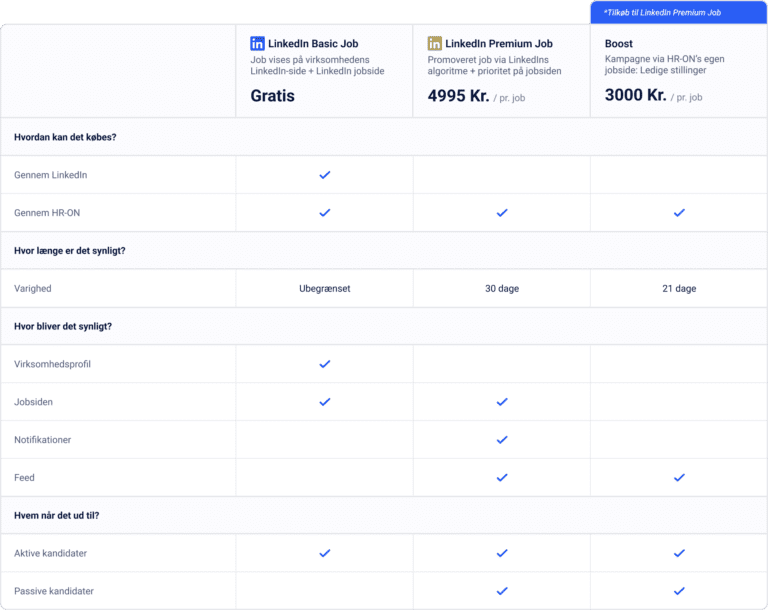Click Basic Job checkmark in Aktive kandidater row

(x=325, y=553)
